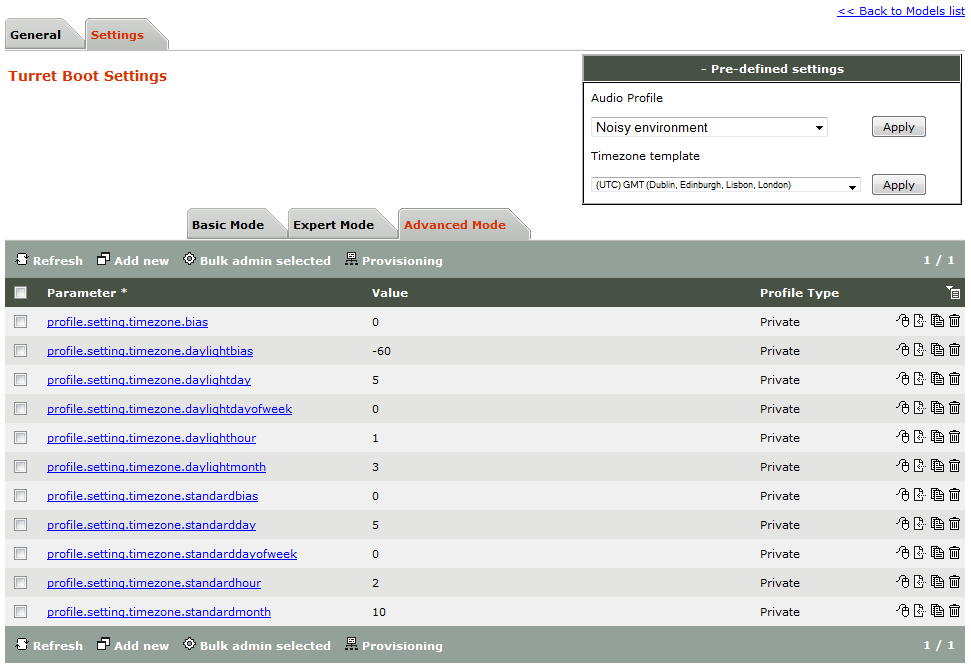Screen dimensions: 971x668
Task: Click the Profile Type column header
Action: pos(799,293)
